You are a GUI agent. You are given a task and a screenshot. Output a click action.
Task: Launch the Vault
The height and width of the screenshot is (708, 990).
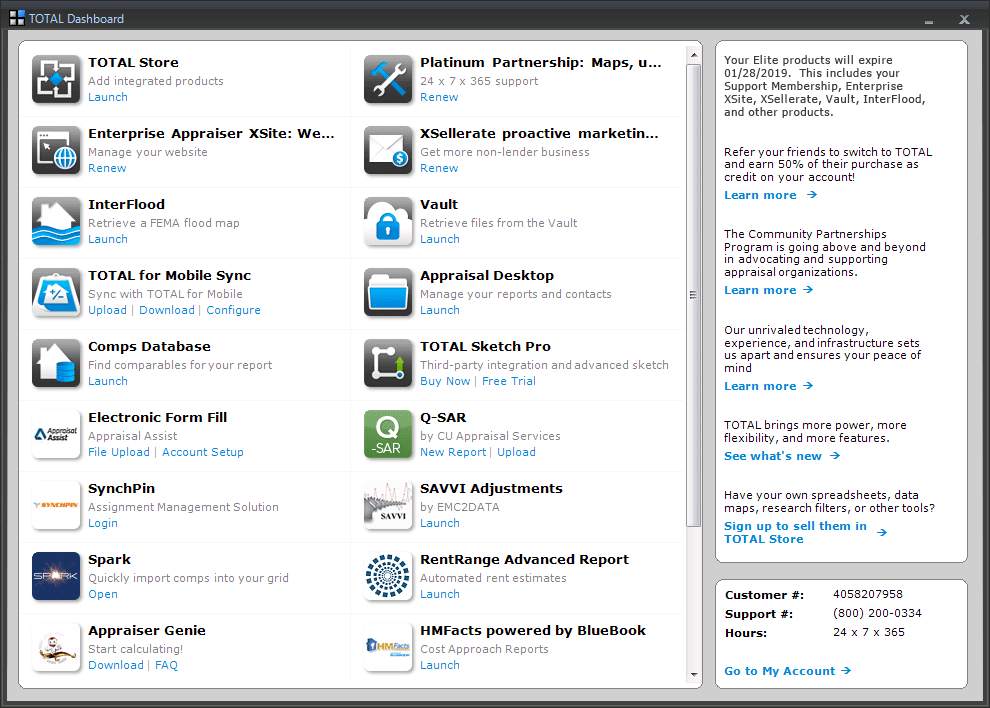pyautogui.click(x=440, y=239)
